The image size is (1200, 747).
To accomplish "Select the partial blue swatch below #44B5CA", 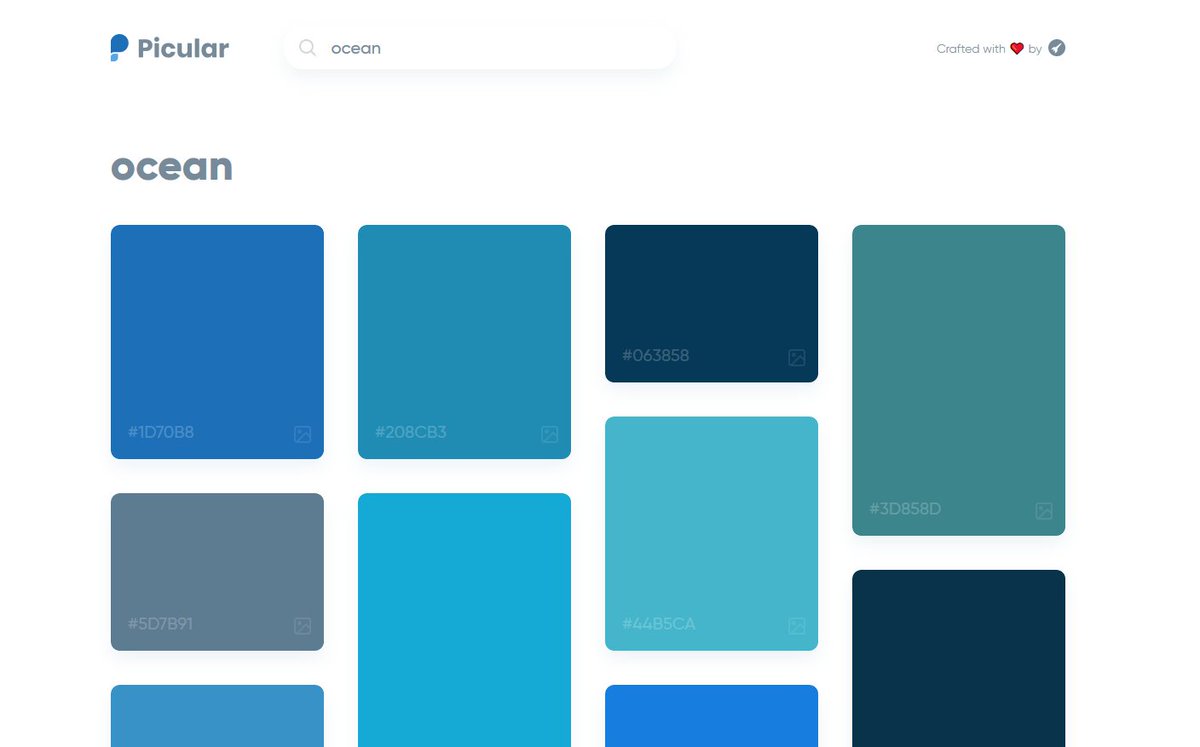I will [x=711, y=716].
